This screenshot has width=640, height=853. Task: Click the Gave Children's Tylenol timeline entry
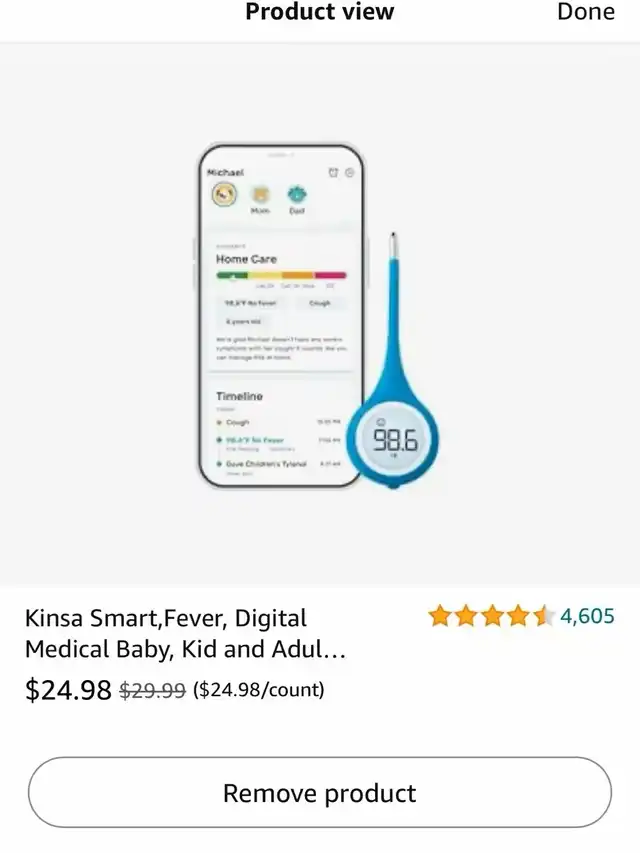266,464
